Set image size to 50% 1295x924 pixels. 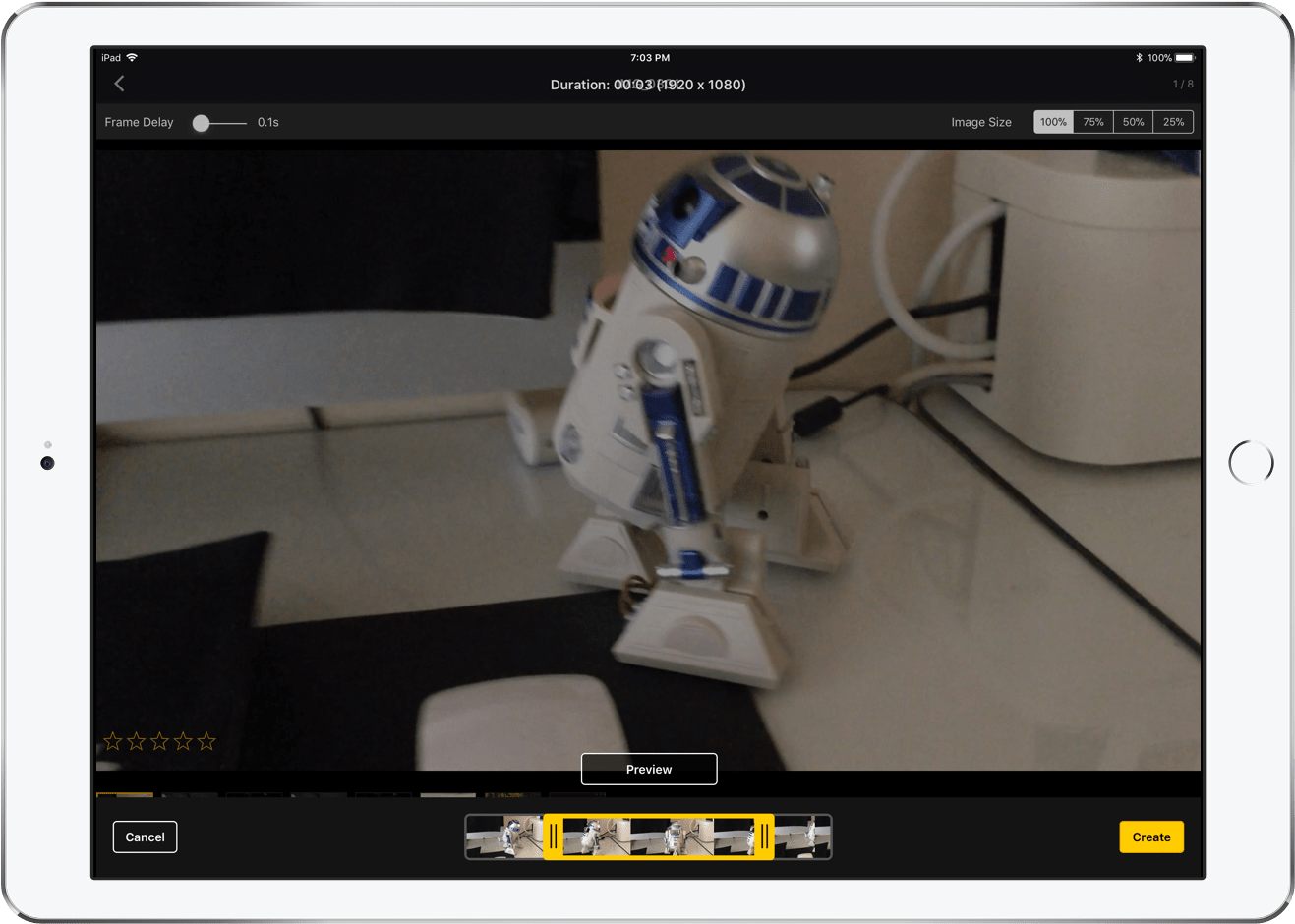[1134, 122]
